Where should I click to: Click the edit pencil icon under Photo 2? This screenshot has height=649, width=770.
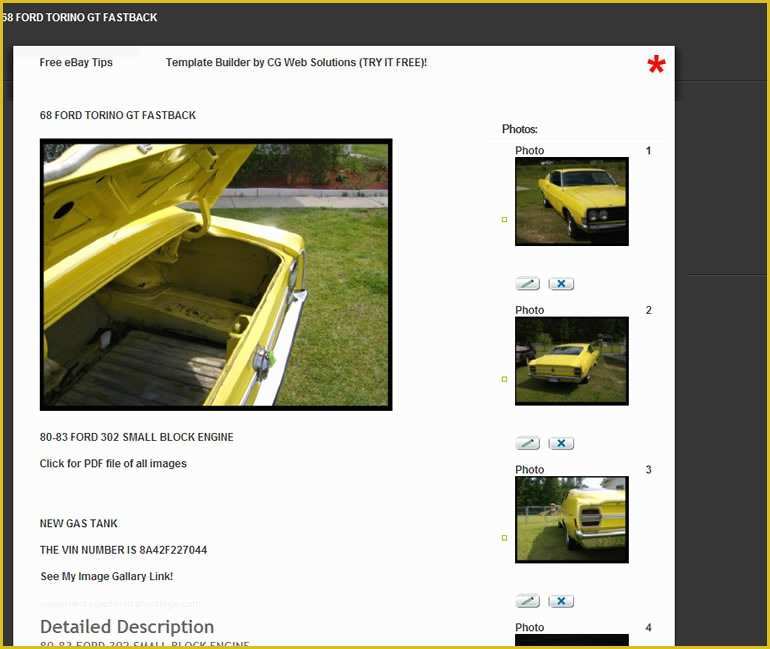coord(527,443)
